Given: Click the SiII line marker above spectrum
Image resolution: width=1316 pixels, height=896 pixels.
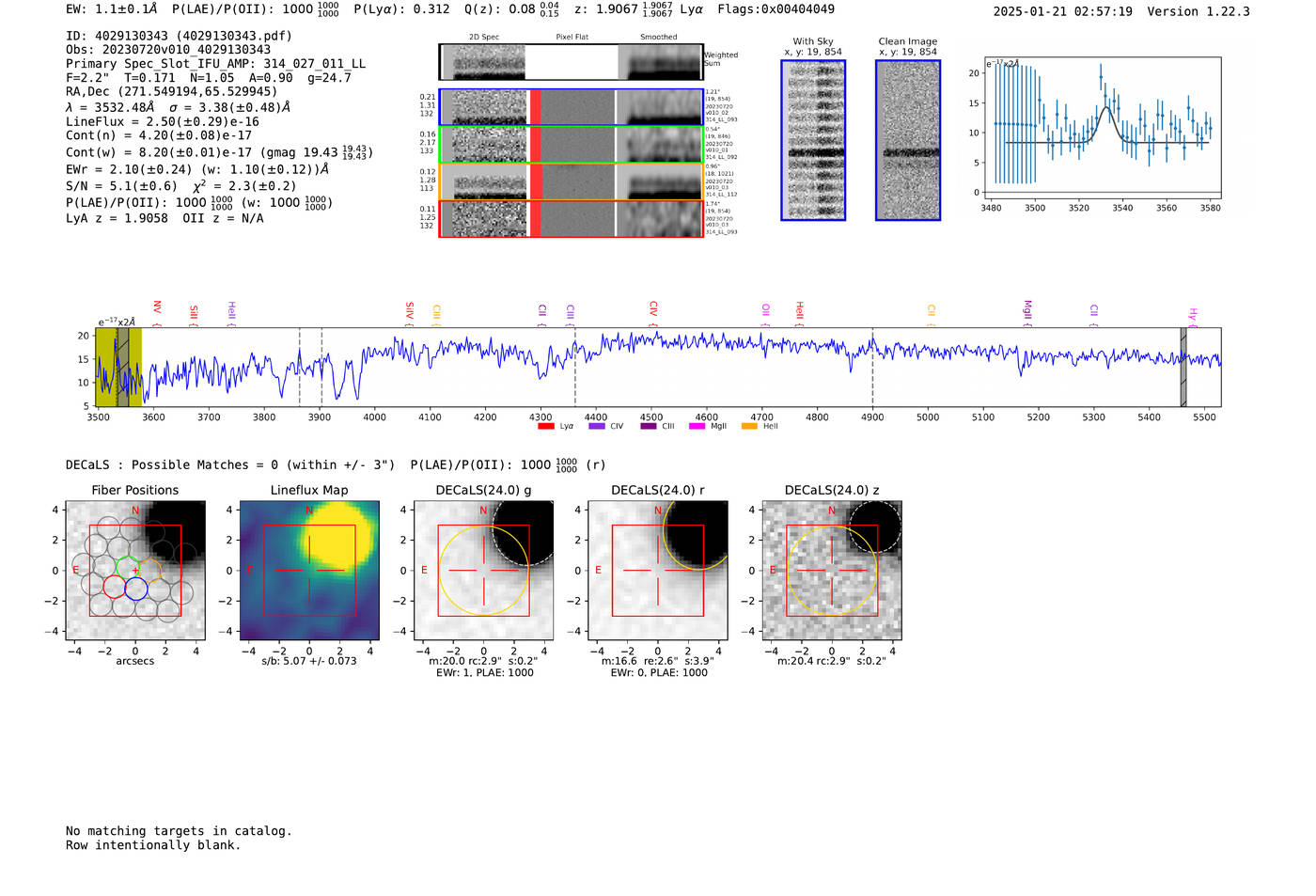Looking at the screenshot, I should point(194,313).
